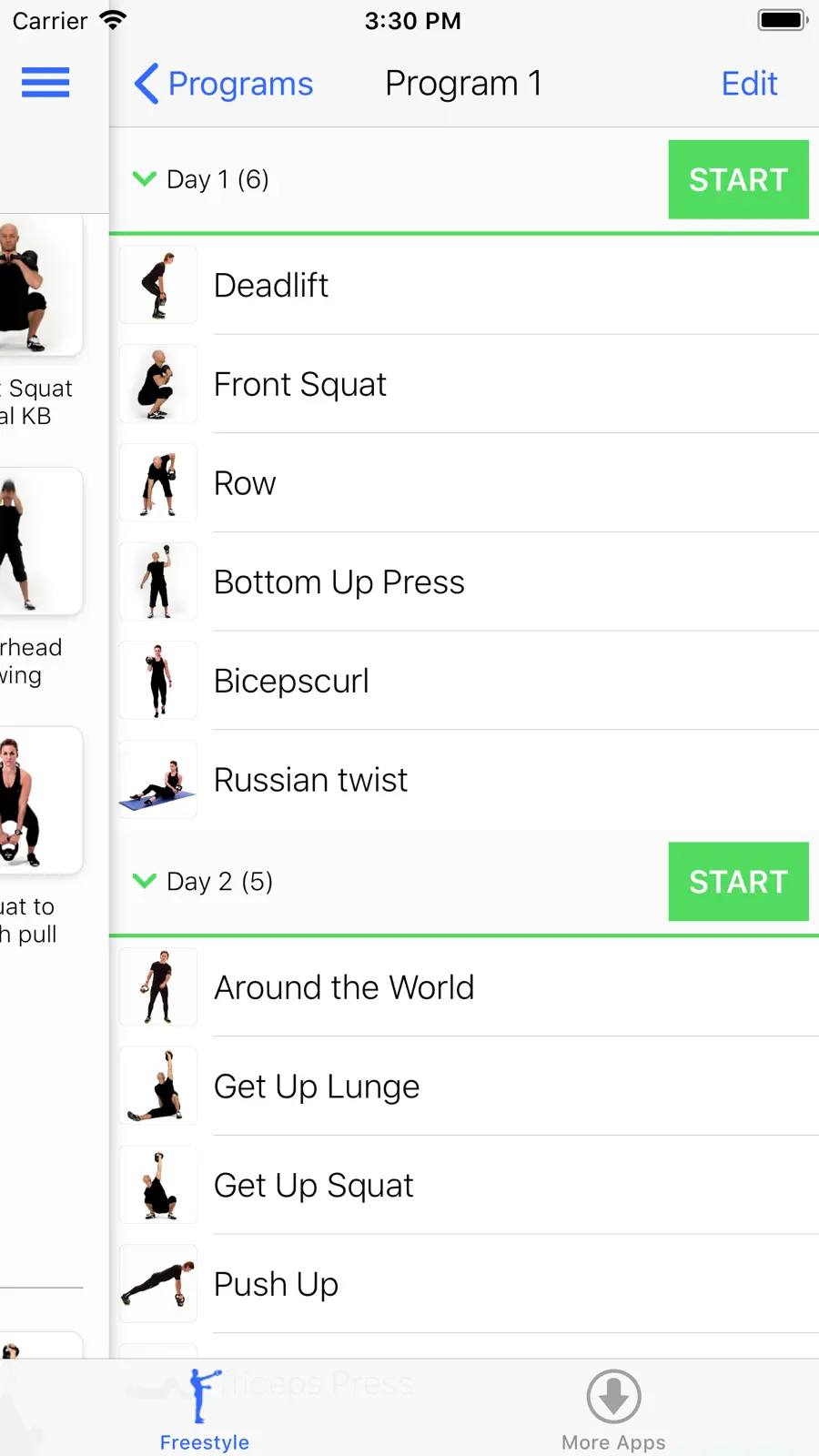Screen dimensions: 819x1456
Task: Open the More Apps tab
Action: (x=613, y=1409)
